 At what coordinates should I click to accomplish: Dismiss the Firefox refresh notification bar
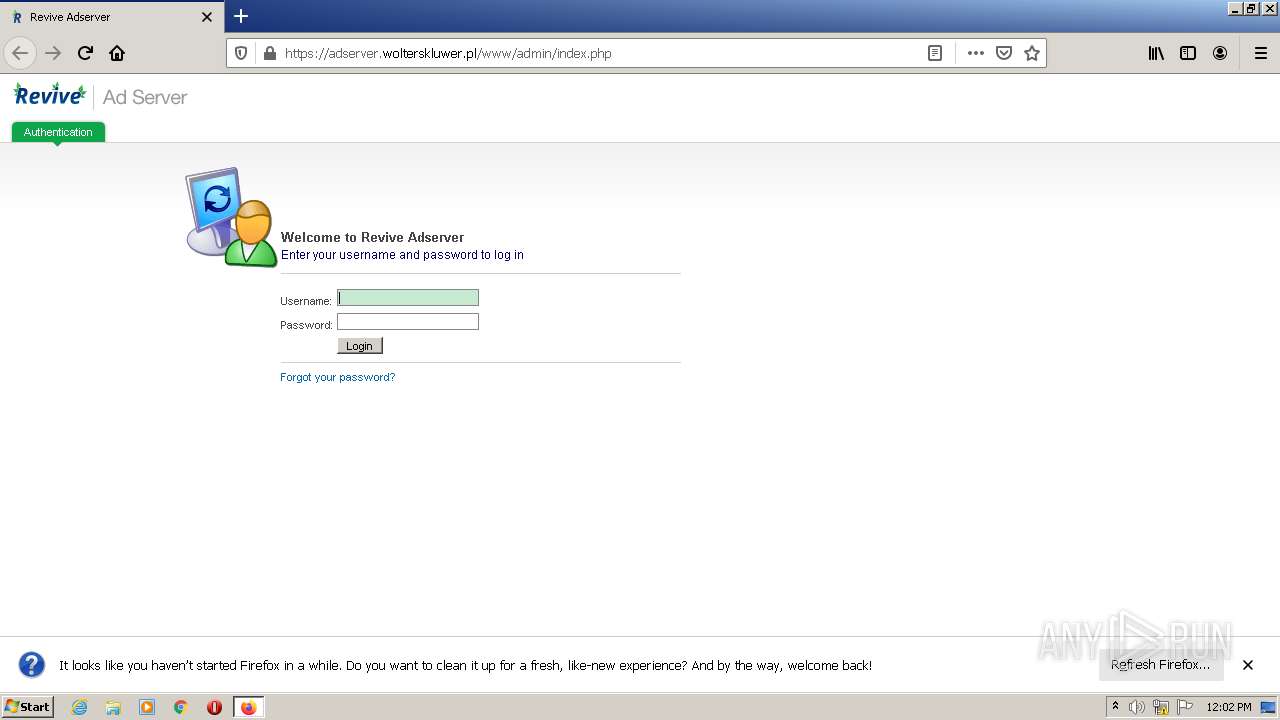(x=1248, y=665)
